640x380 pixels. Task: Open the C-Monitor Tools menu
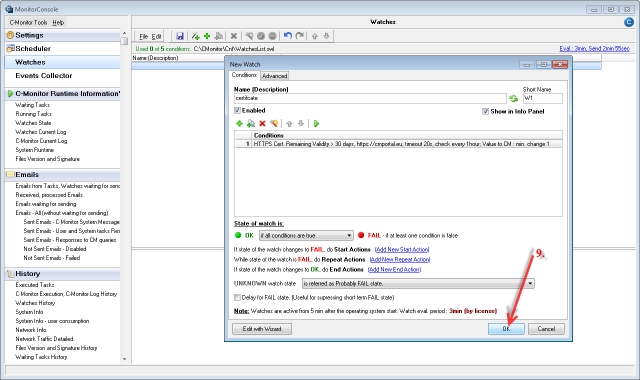click(x=28, y=22)
